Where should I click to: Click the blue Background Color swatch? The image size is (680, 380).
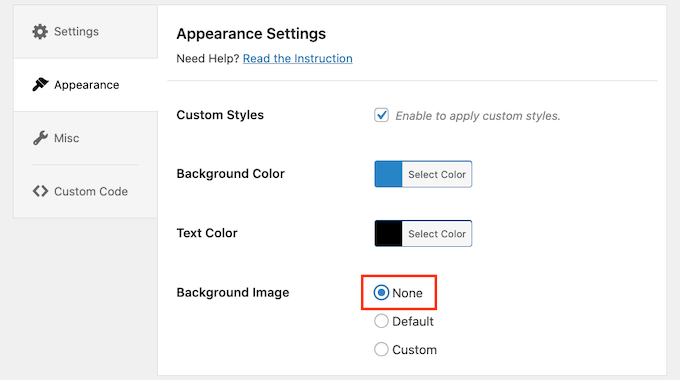pyautogui.click(x=389, y=174)
